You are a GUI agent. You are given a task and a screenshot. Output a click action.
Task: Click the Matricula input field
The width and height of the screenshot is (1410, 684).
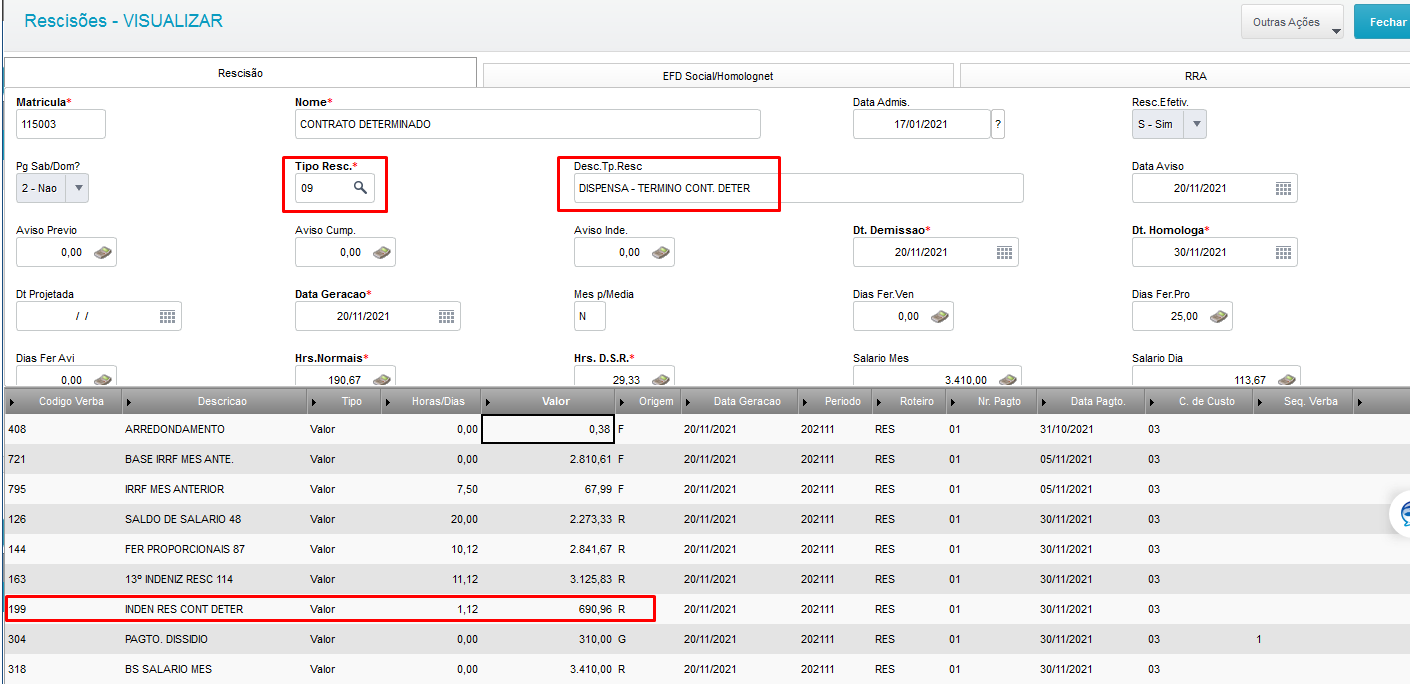click(61, 124)
